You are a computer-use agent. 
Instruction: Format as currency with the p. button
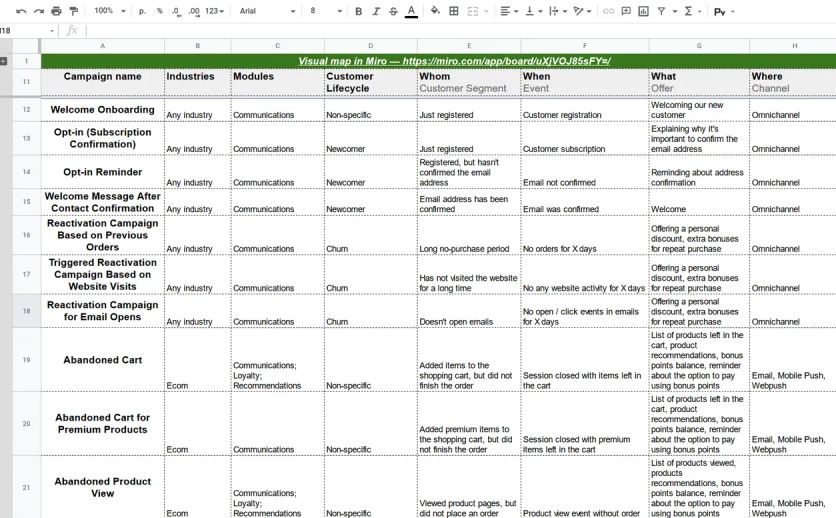tap(142, 11)
